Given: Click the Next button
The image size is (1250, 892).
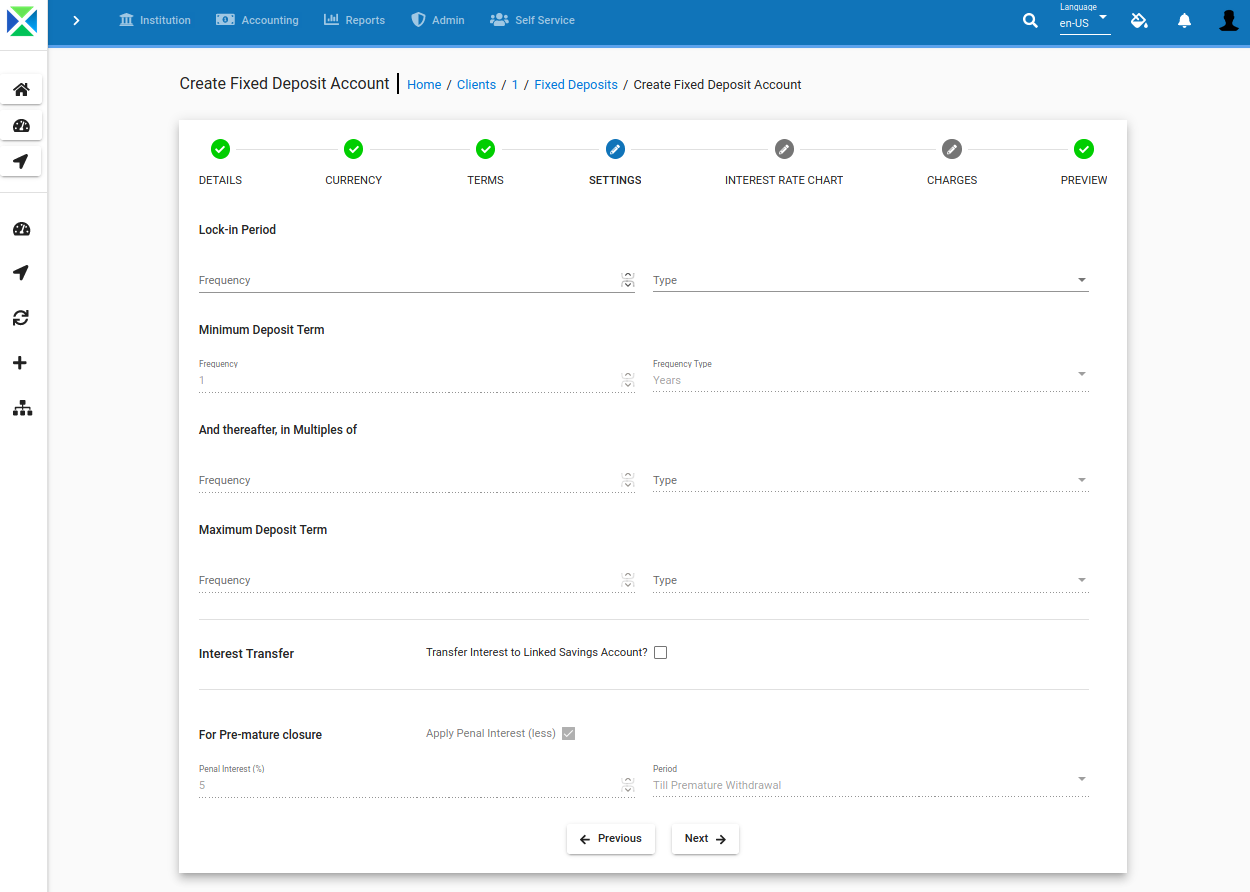Looking at the screenshot, I should [705, 839].
